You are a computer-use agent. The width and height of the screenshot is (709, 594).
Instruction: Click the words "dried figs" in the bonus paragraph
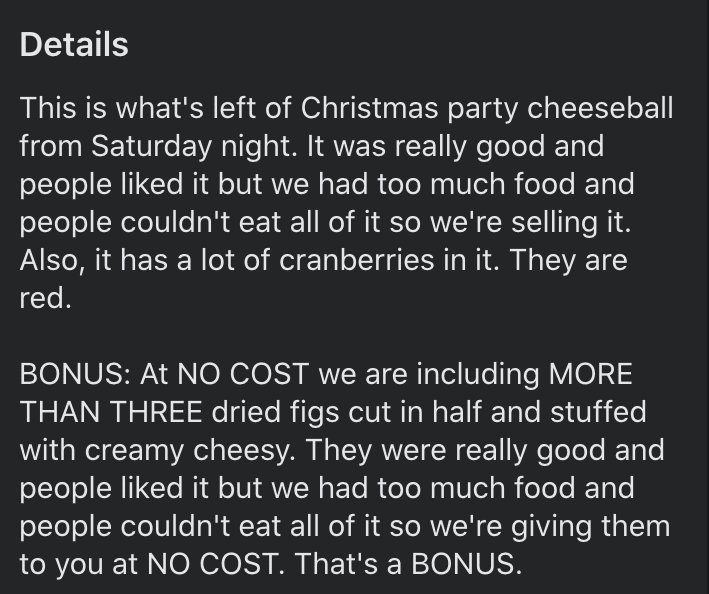click(x=275, y=412)
